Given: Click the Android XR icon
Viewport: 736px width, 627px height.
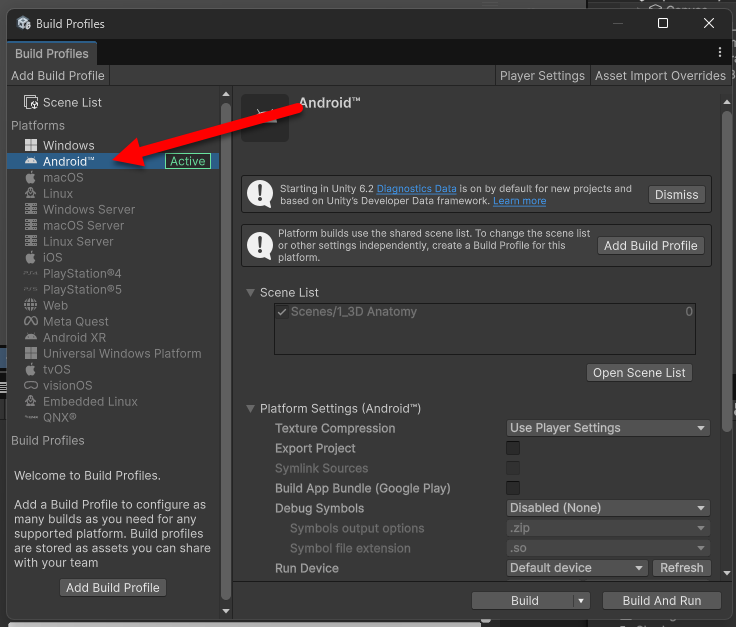Looking at the screenshot, I should click(x=31, y=337).
